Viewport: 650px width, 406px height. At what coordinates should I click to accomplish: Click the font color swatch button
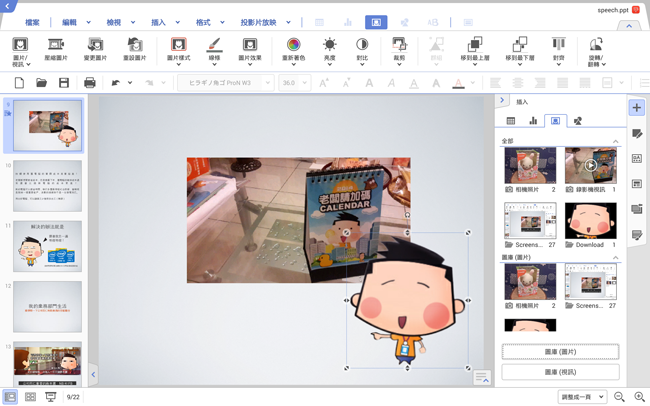[459, 83]
